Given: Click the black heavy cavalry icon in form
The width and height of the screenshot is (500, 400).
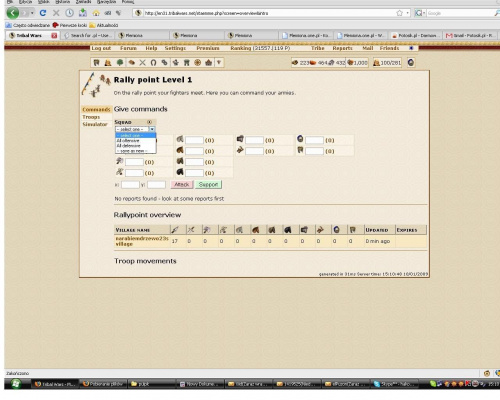Looking at the screenshot, I should point(180,172).
